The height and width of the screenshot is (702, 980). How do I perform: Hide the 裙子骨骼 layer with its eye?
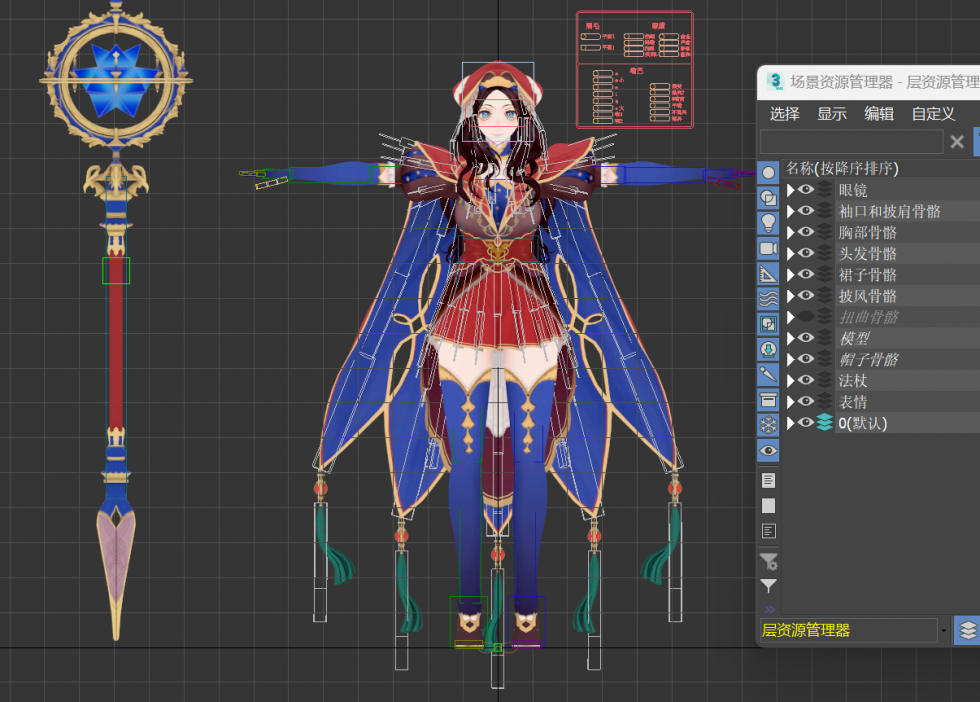click(x=806, y=274)
